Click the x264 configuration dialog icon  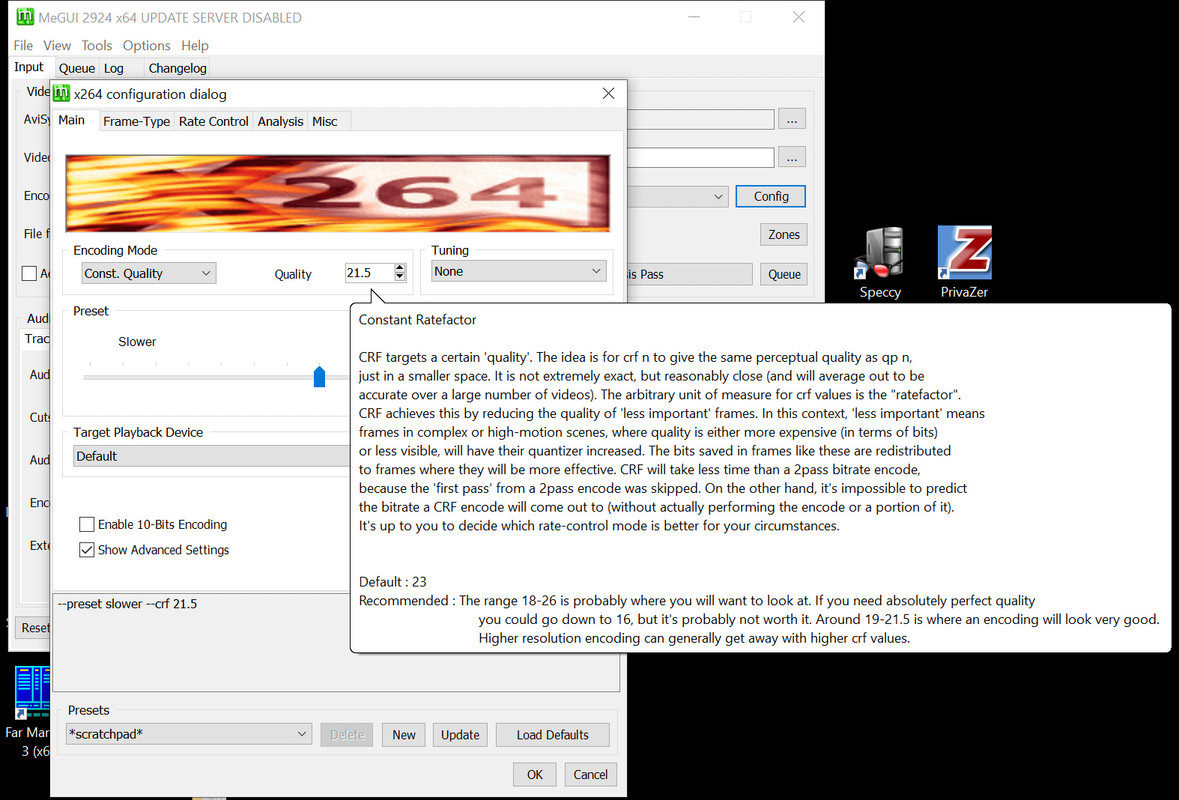click(62, 93)
